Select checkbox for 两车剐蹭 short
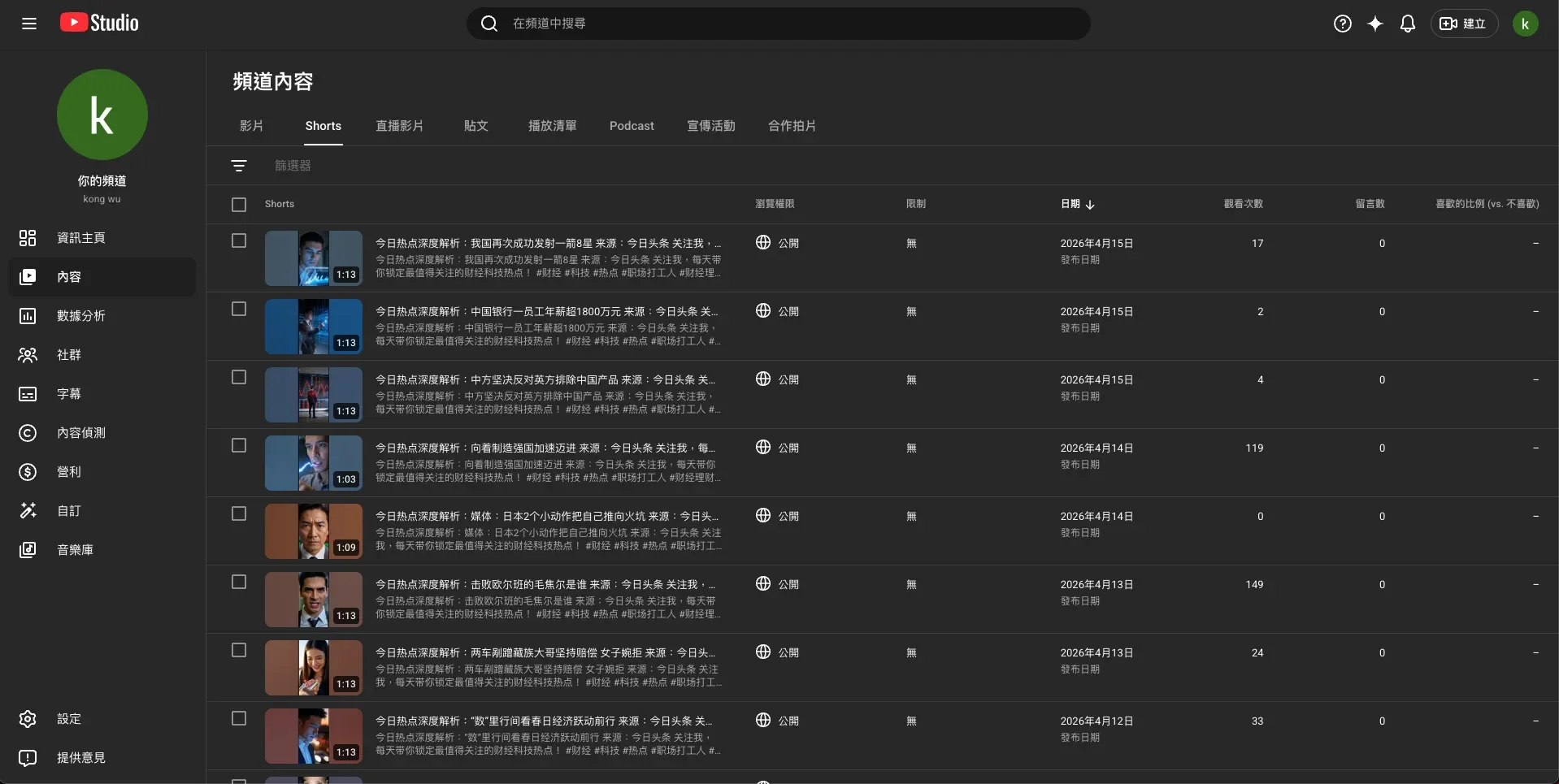The width and height of the screenshot is (1559, 784). coord(239,650)
